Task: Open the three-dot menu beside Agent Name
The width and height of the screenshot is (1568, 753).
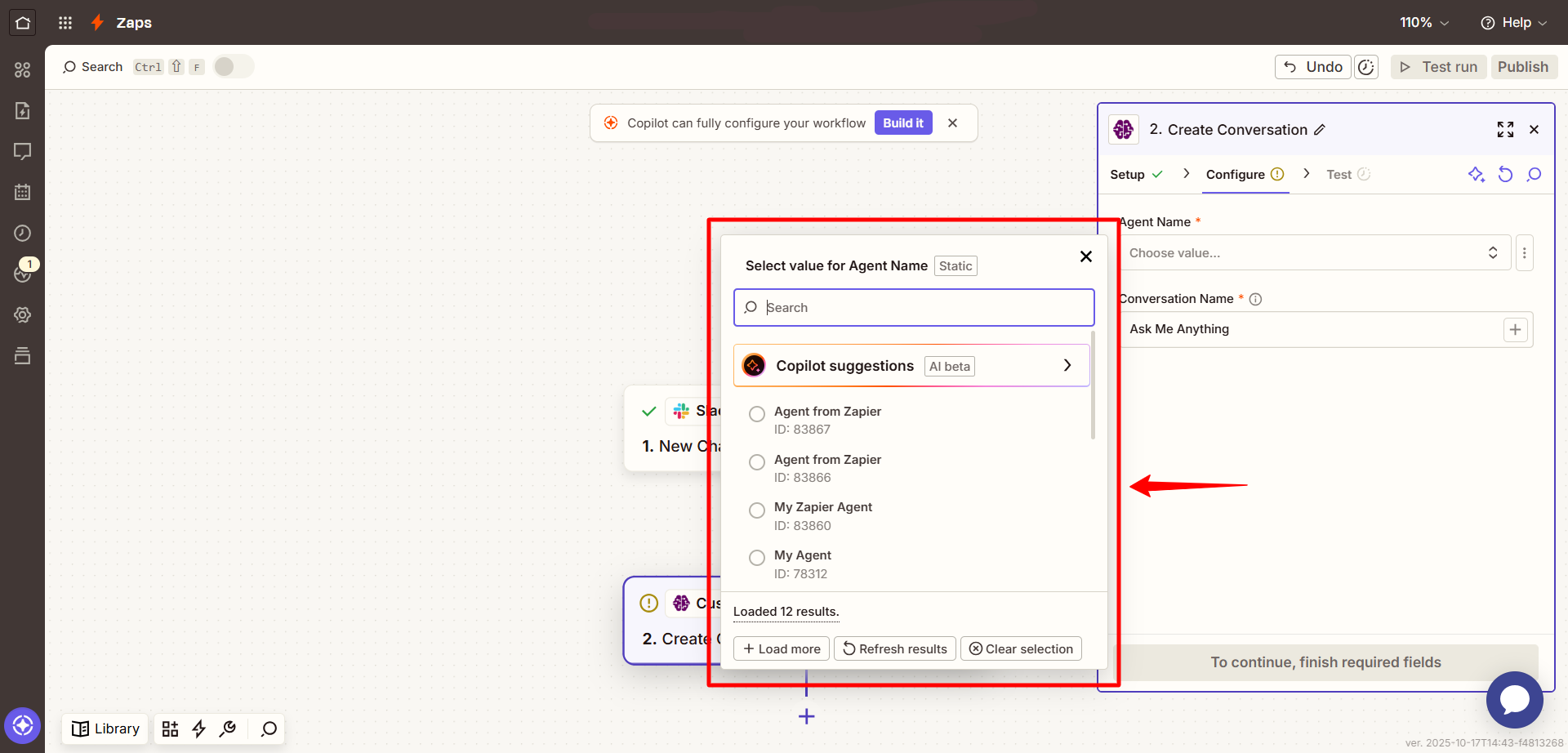Action: (1524, 253)
